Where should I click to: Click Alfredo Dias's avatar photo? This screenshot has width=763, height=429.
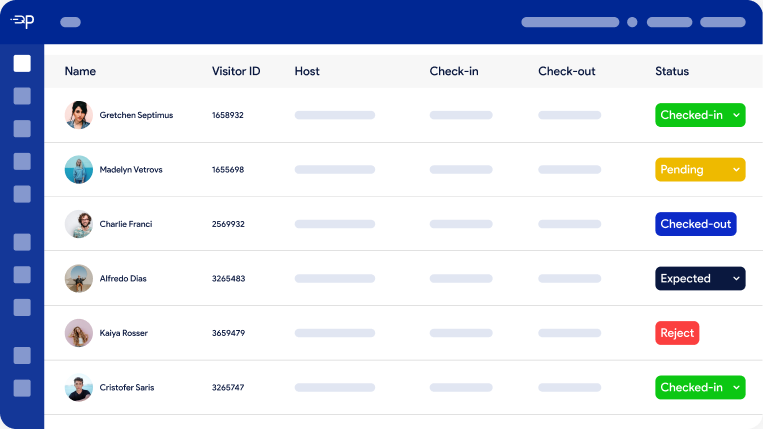79,279
